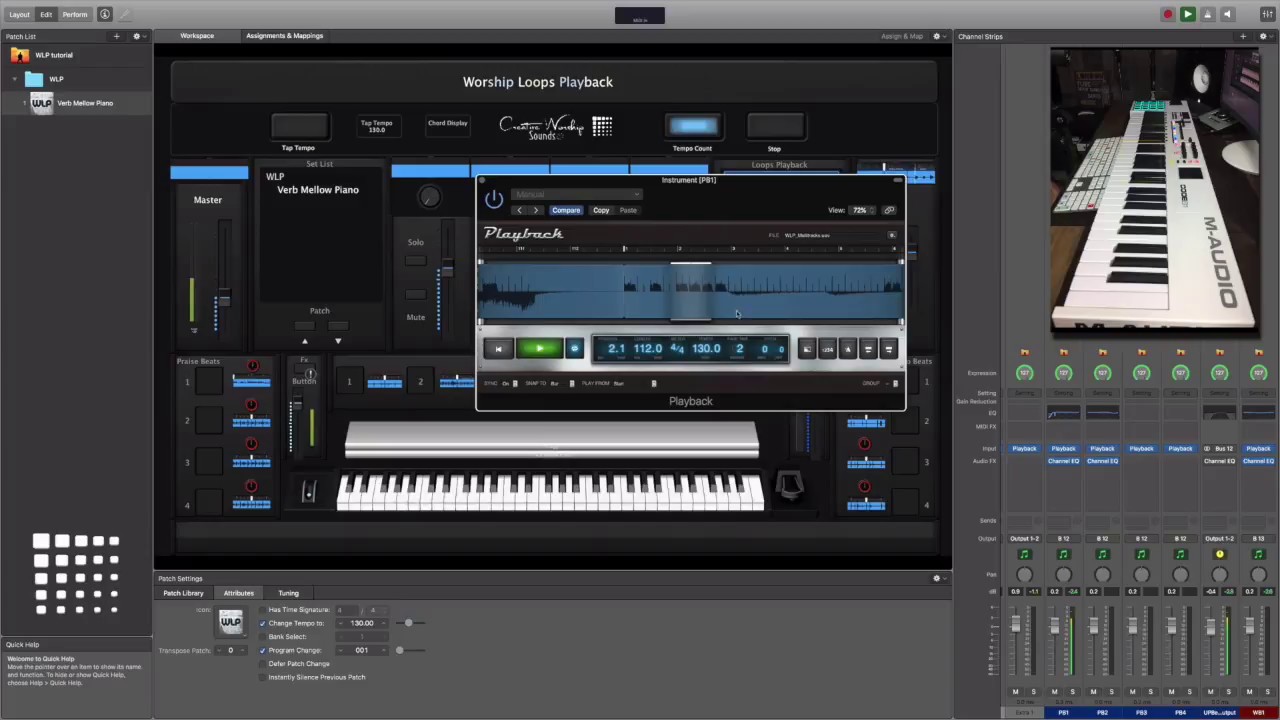Add a channel strip with the plus icon
Screen dimensions: 1280x720
click(1243, 36)
